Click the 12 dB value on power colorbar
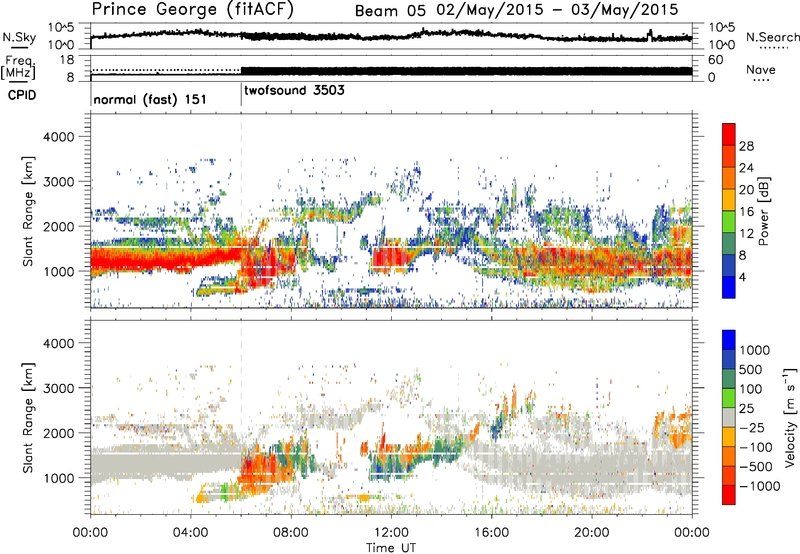Viewport: 800px width, 554px height. coord(746,234)
